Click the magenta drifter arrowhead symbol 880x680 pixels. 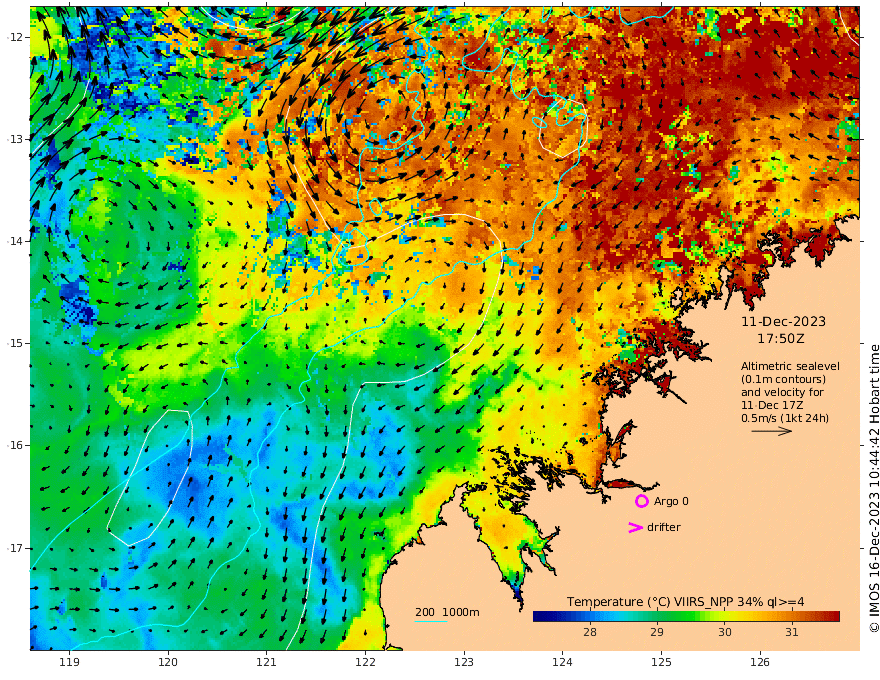[635, 527]
